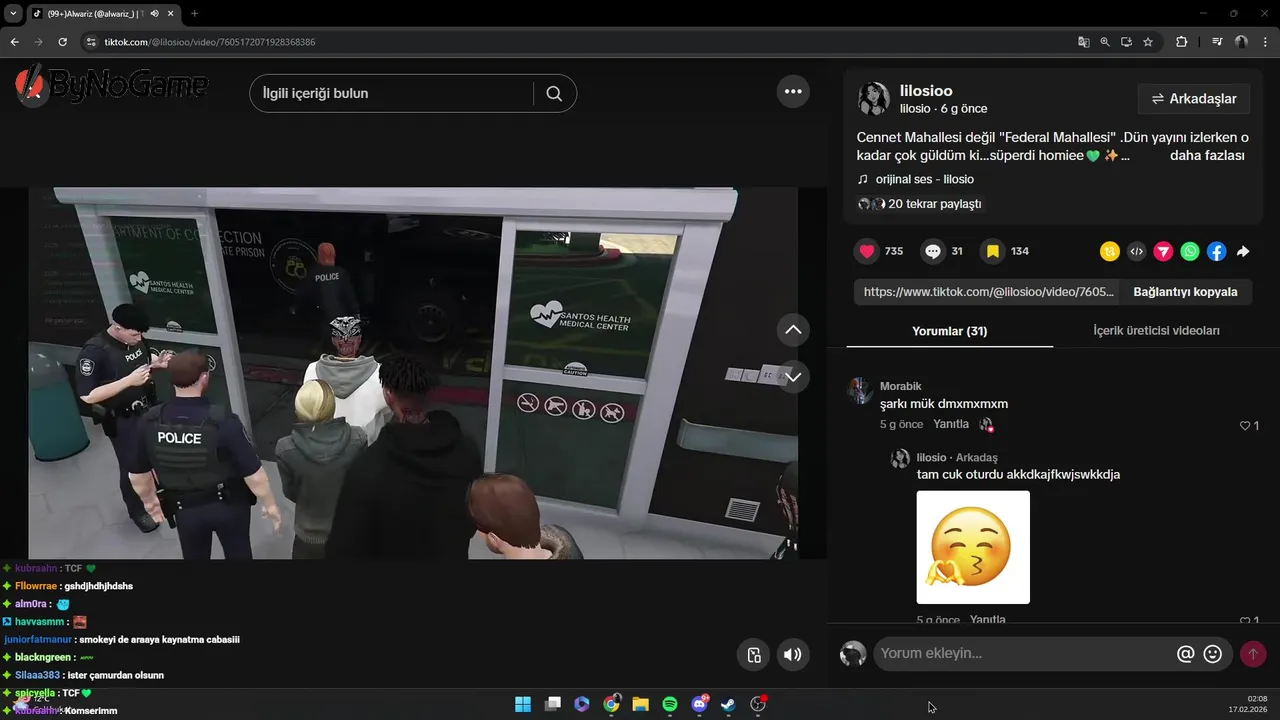Post comment with the red arrow button
This screenshot has height=720, width=1280.
[1253, 654]
